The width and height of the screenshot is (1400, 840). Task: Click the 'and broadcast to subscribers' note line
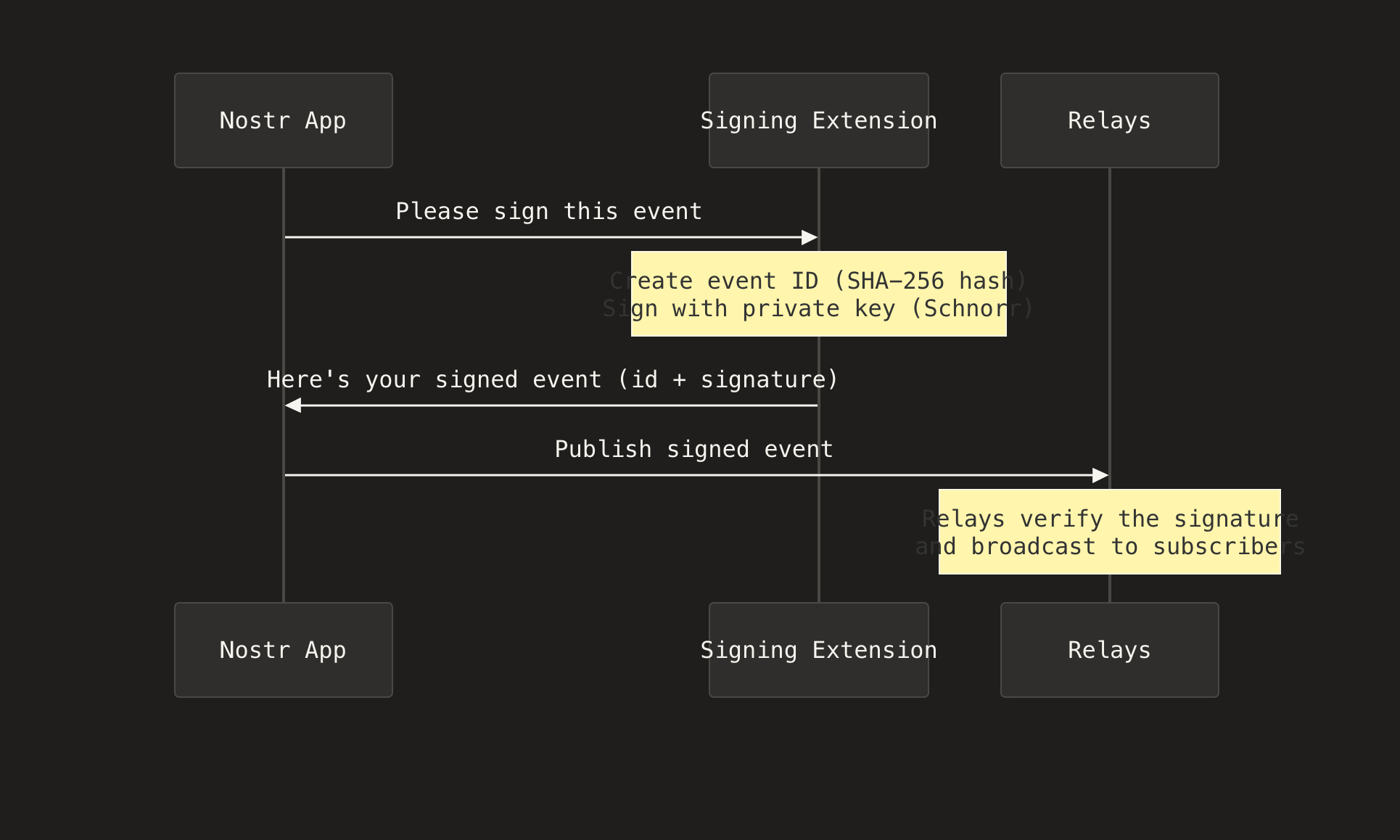pyautogui.click(x=1109, y=547)
